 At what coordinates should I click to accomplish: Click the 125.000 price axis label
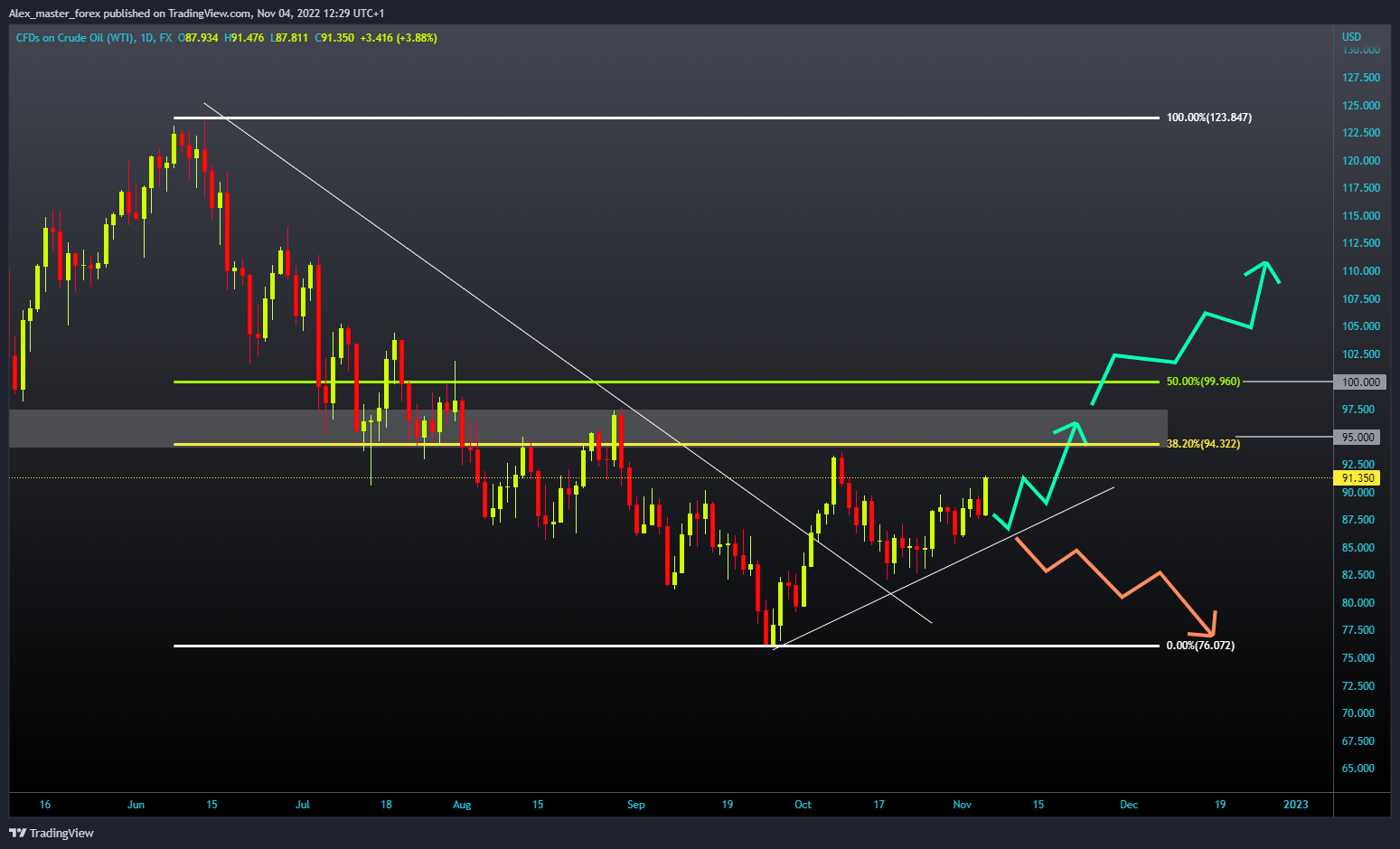(1361, 106)
